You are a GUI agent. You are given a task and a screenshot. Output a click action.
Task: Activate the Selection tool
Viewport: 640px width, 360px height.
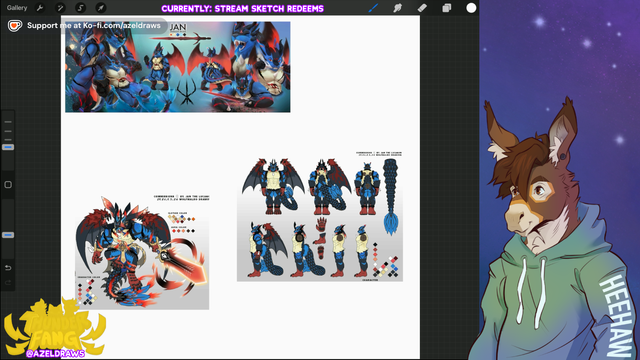[80, 8]
